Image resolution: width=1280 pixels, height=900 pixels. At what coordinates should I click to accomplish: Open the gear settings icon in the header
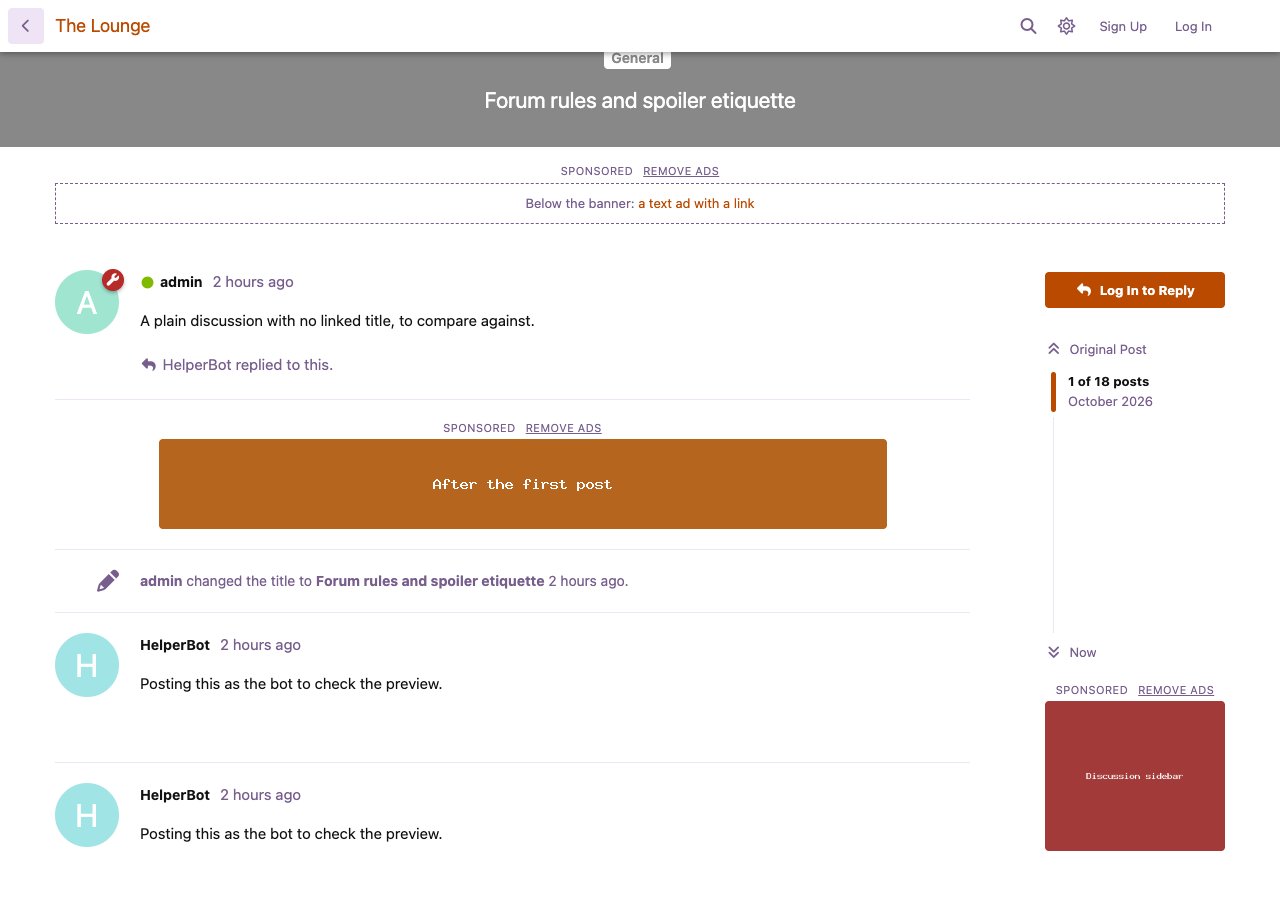point(1067,26)
